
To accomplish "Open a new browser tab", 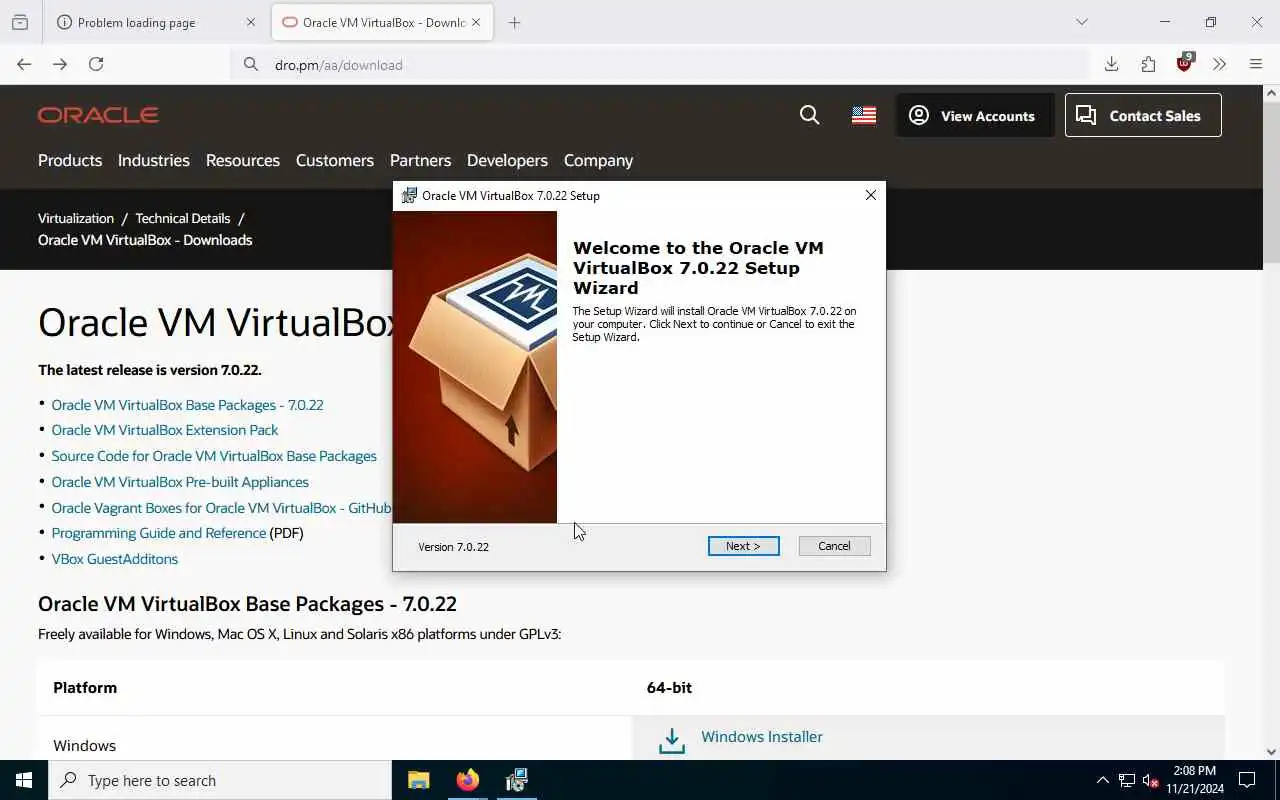I will point(514,22).
